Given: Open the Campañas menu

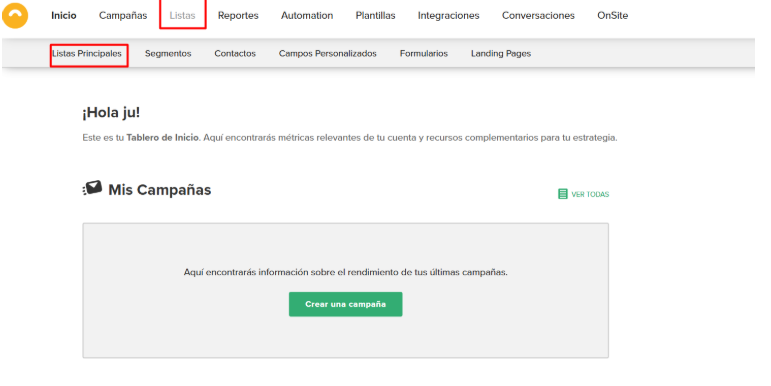Looking at the screenshot, I should pyautogui.click(x=123, y=15).
